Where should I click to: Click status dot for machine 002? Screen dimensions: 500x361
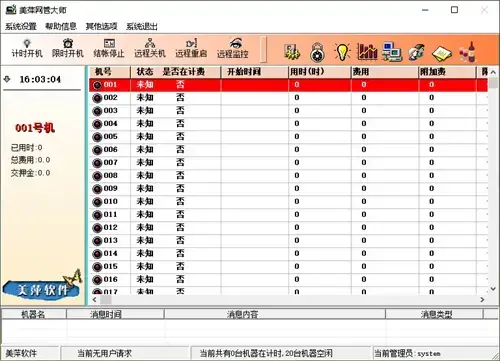pos(97,98)
